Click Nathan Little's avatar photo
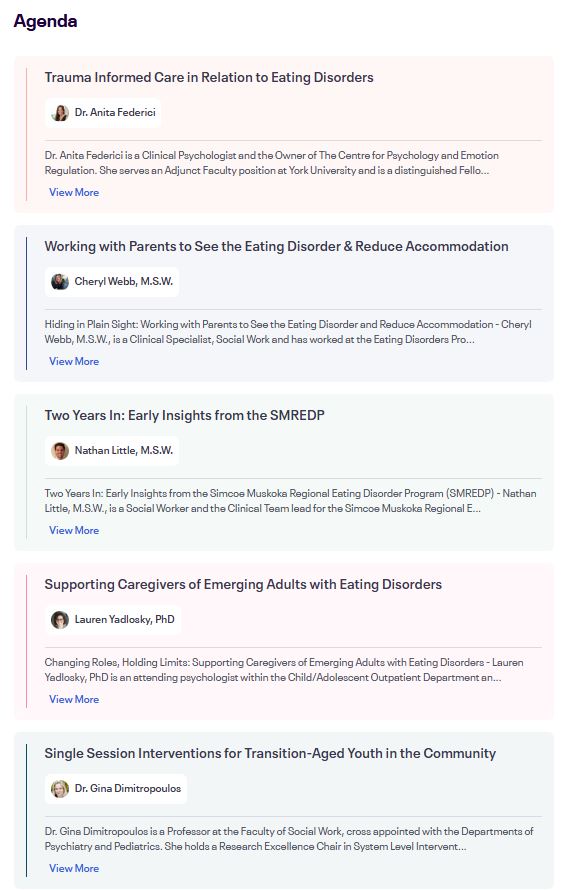 (x=60, y=451)
